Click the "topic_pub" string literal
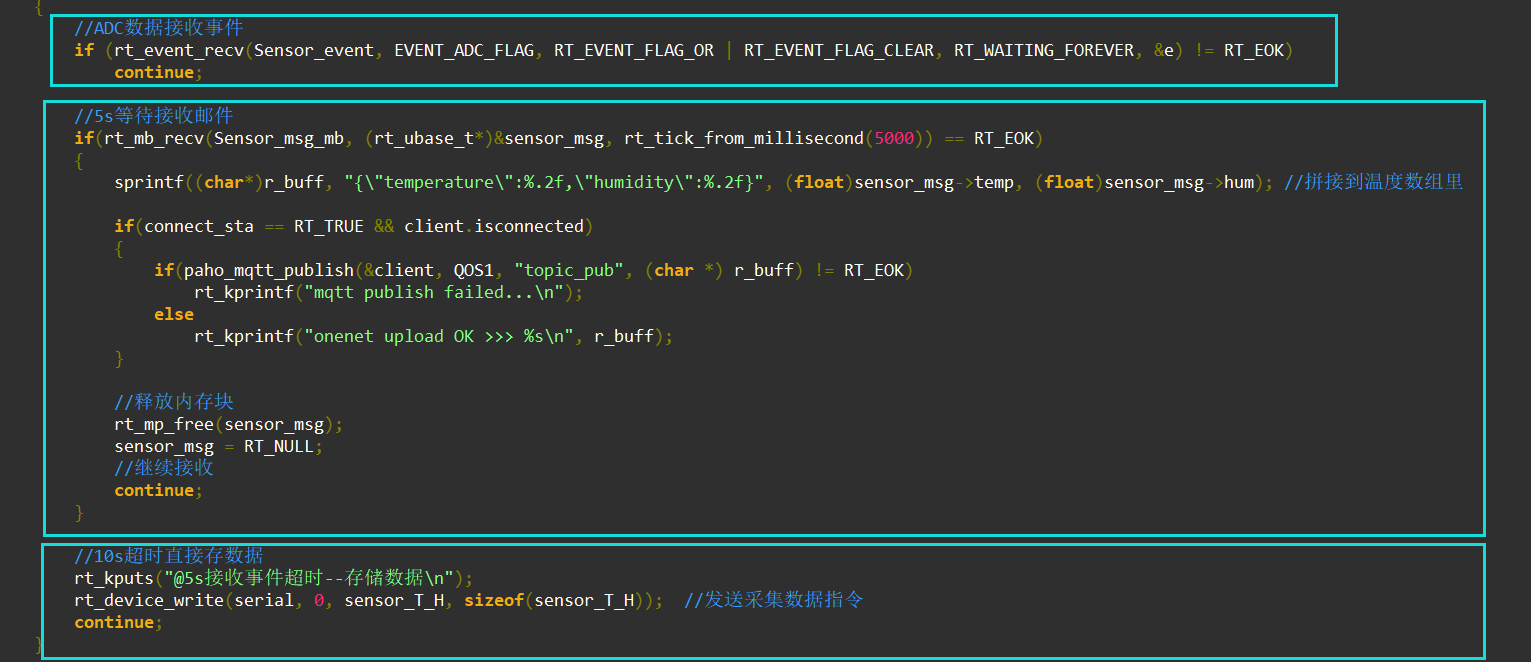The height and width of the screenshot is (662, 1531). coord(569,270)
